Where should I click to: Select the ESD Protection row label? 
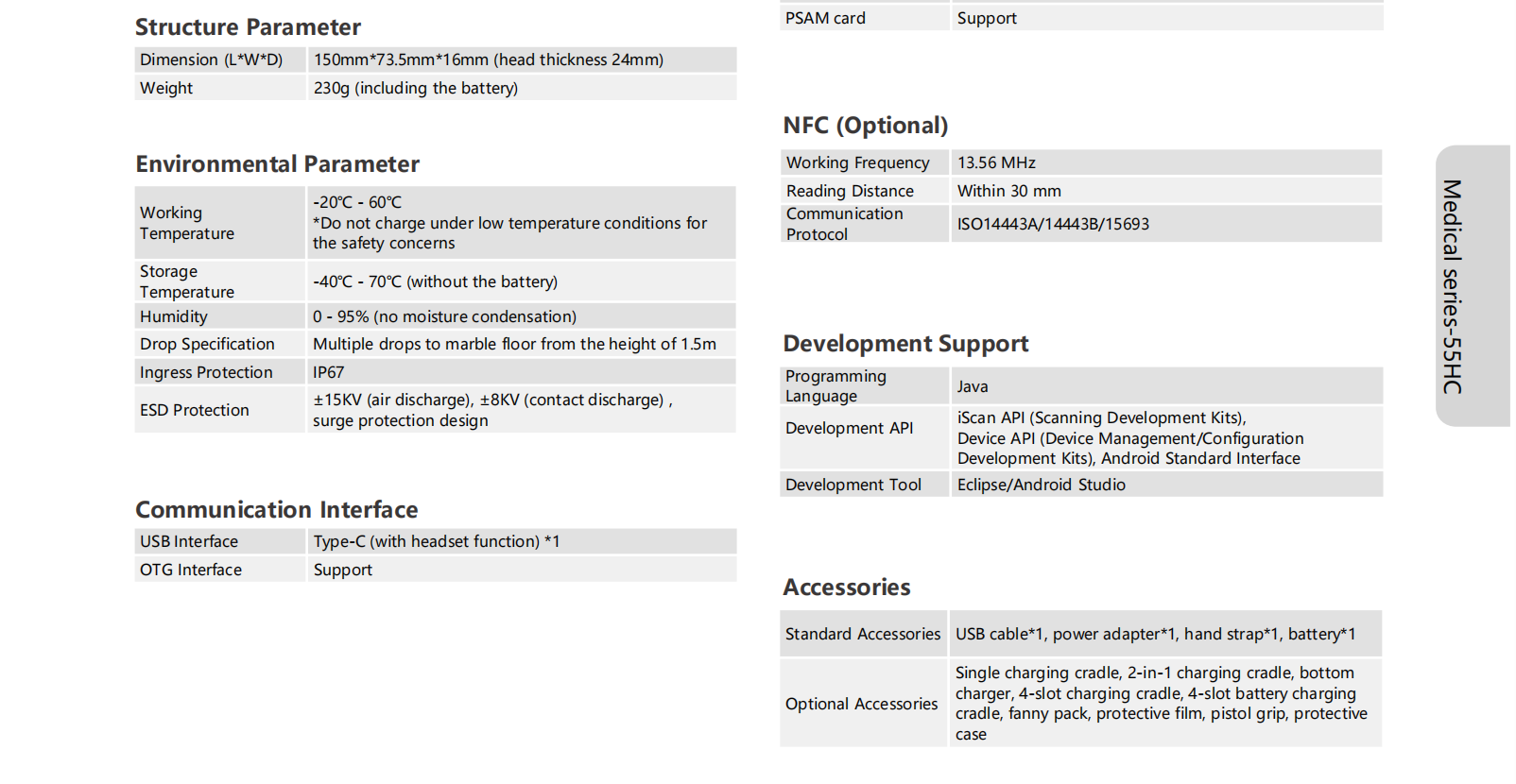pyautogui.click(x=195, y=411)
